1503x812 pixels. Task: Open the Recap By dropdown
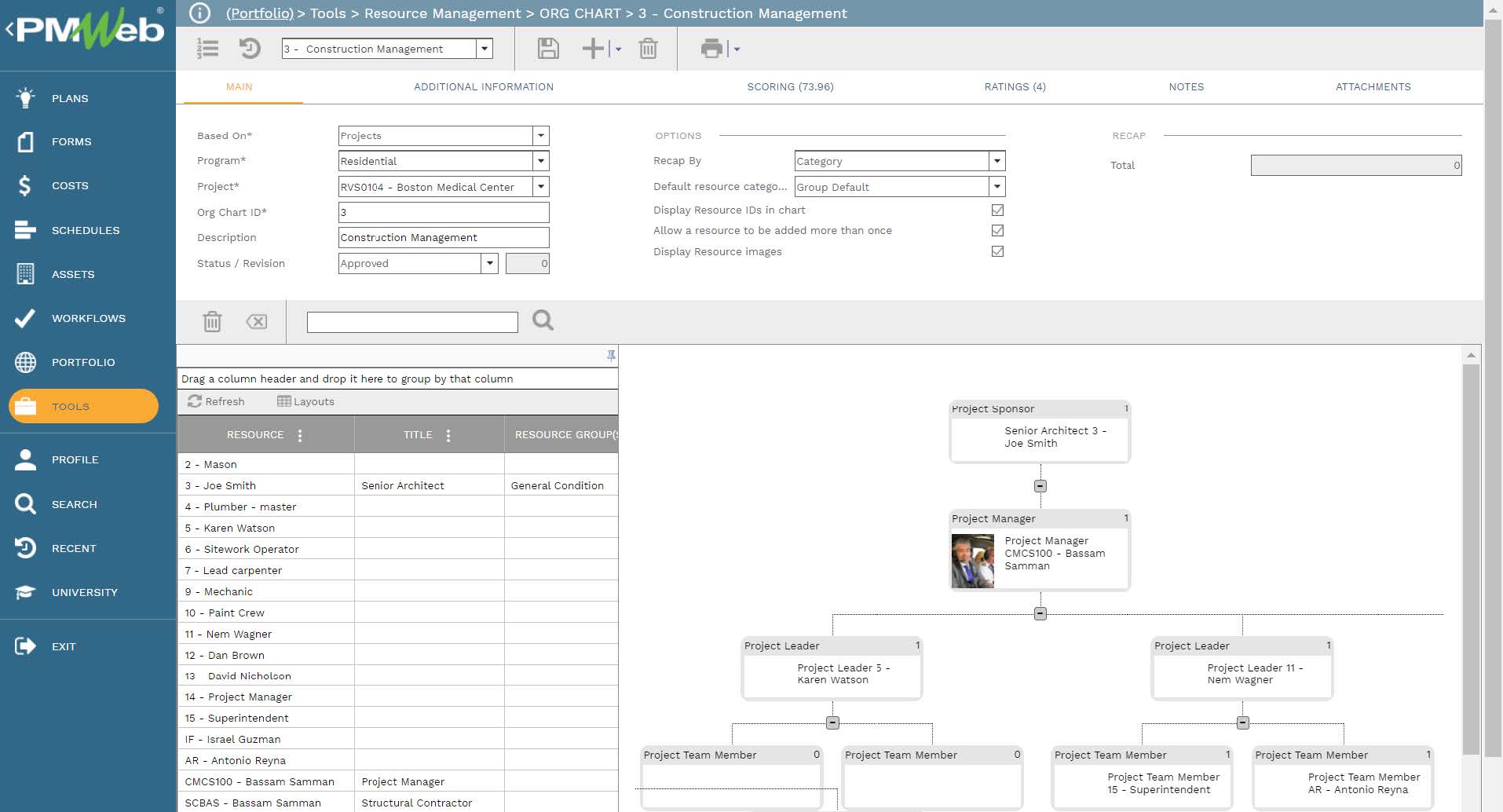(997, 161)
